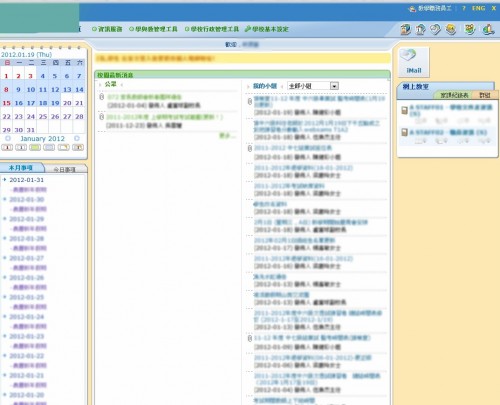This screenshot has width=500, height=405.
Task: Open the 資訊服務 menu
Action: [x=107, y=29]
